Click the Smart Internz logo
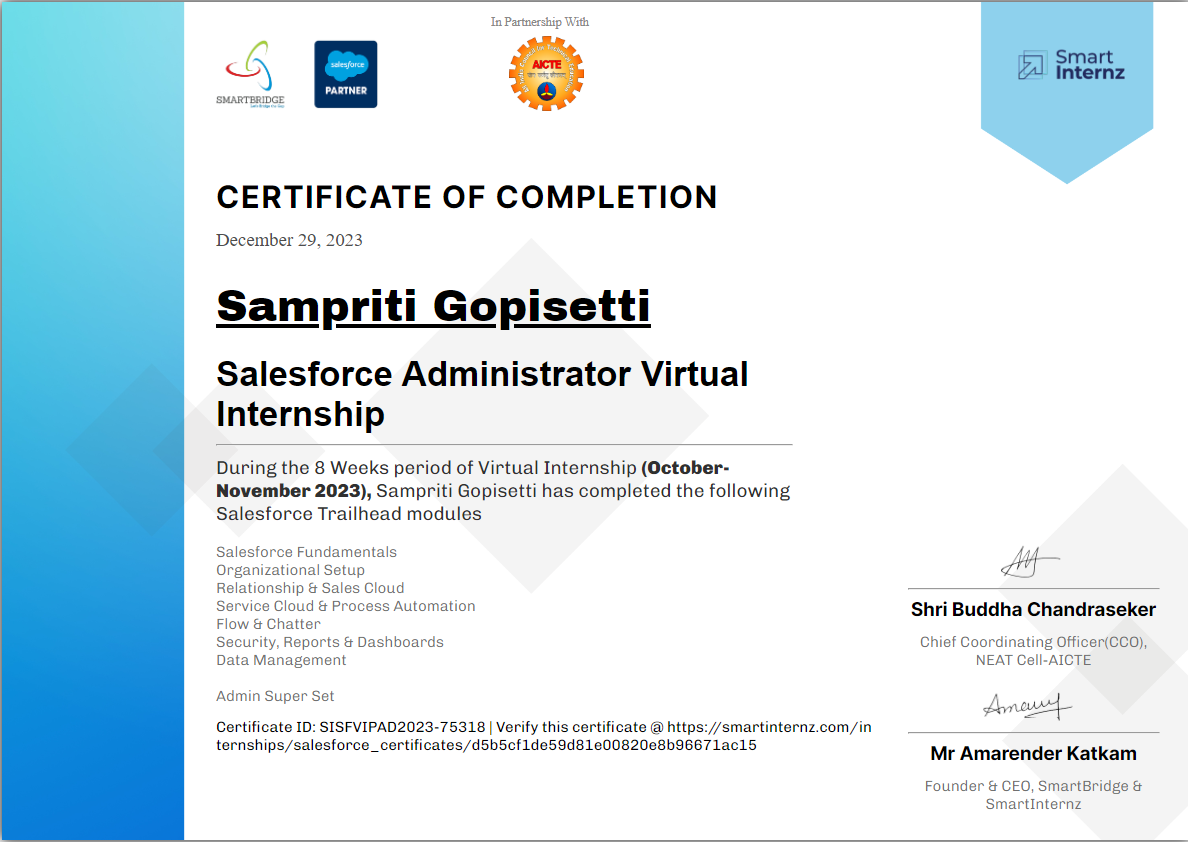This screenshot has width=1188, height=842. 1071,65
